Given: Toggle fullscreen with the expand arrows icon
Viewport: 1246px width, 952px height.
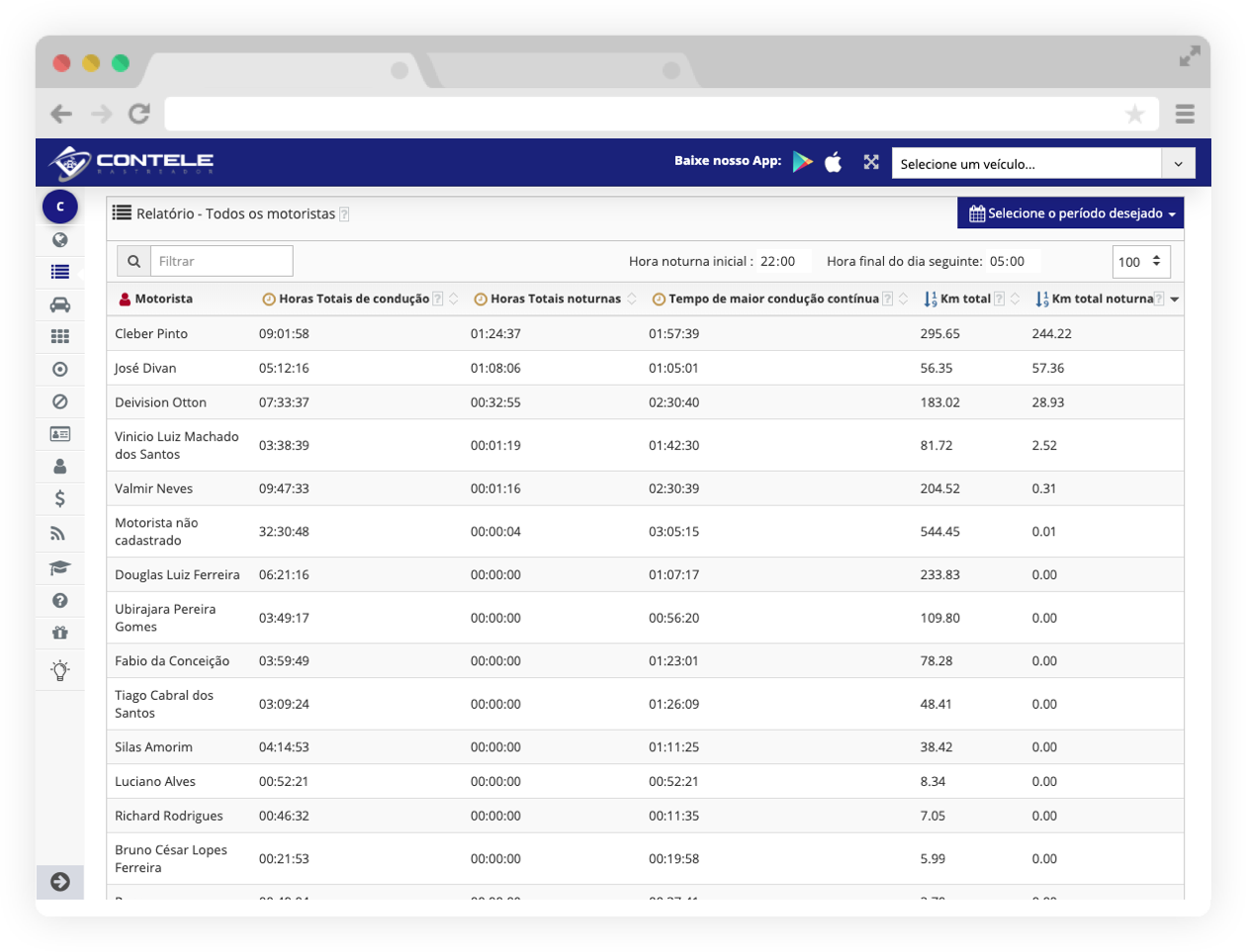Looking at the screenshot, I should (871, 162).
